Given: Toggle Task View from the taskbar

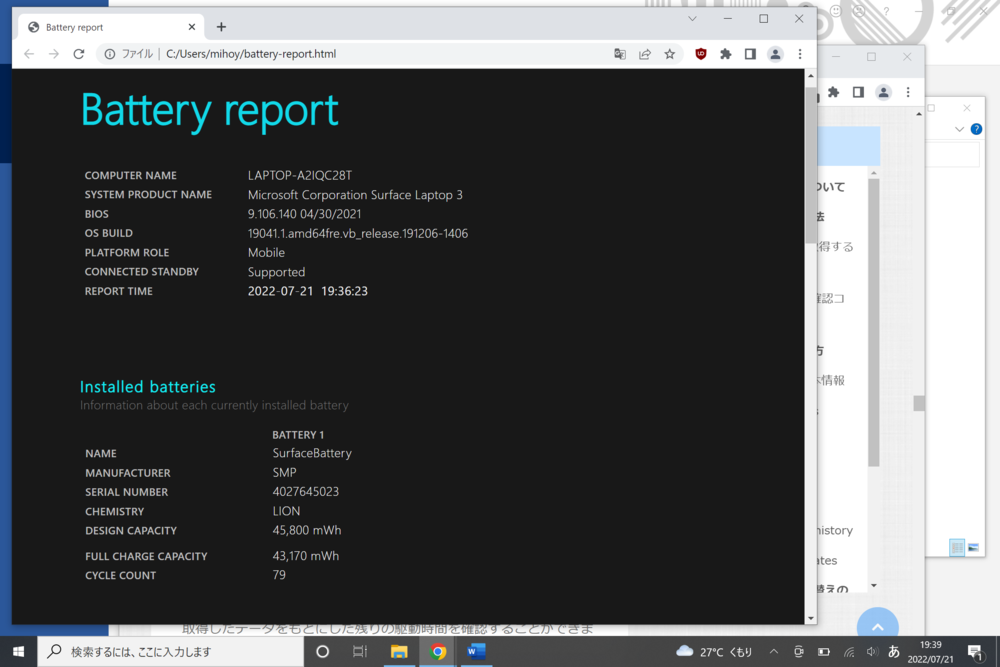Looking at the screenshot, I should [x=360, y=651].
